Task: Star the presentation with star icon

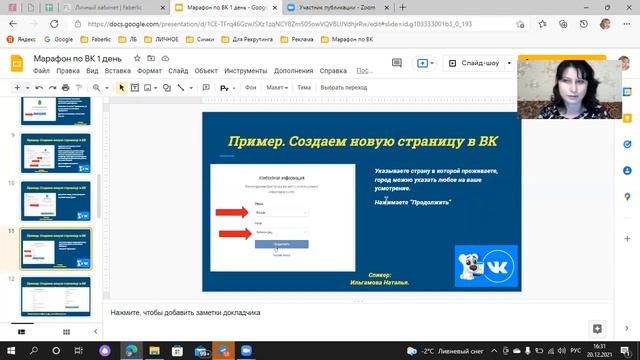Action: click(137, 58)
